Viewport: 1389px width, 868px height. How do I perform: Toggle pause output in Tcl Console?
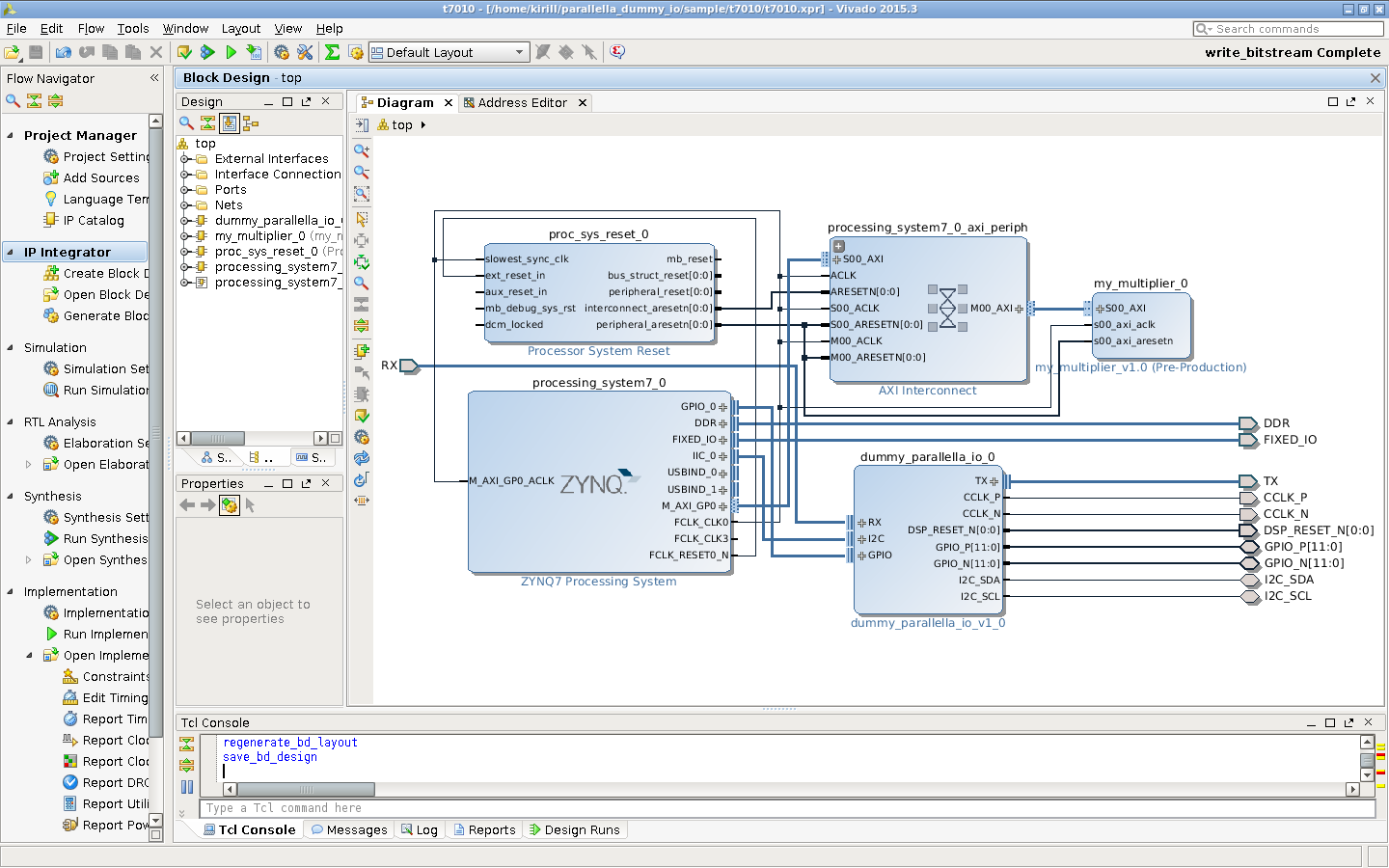coord(187,787)
